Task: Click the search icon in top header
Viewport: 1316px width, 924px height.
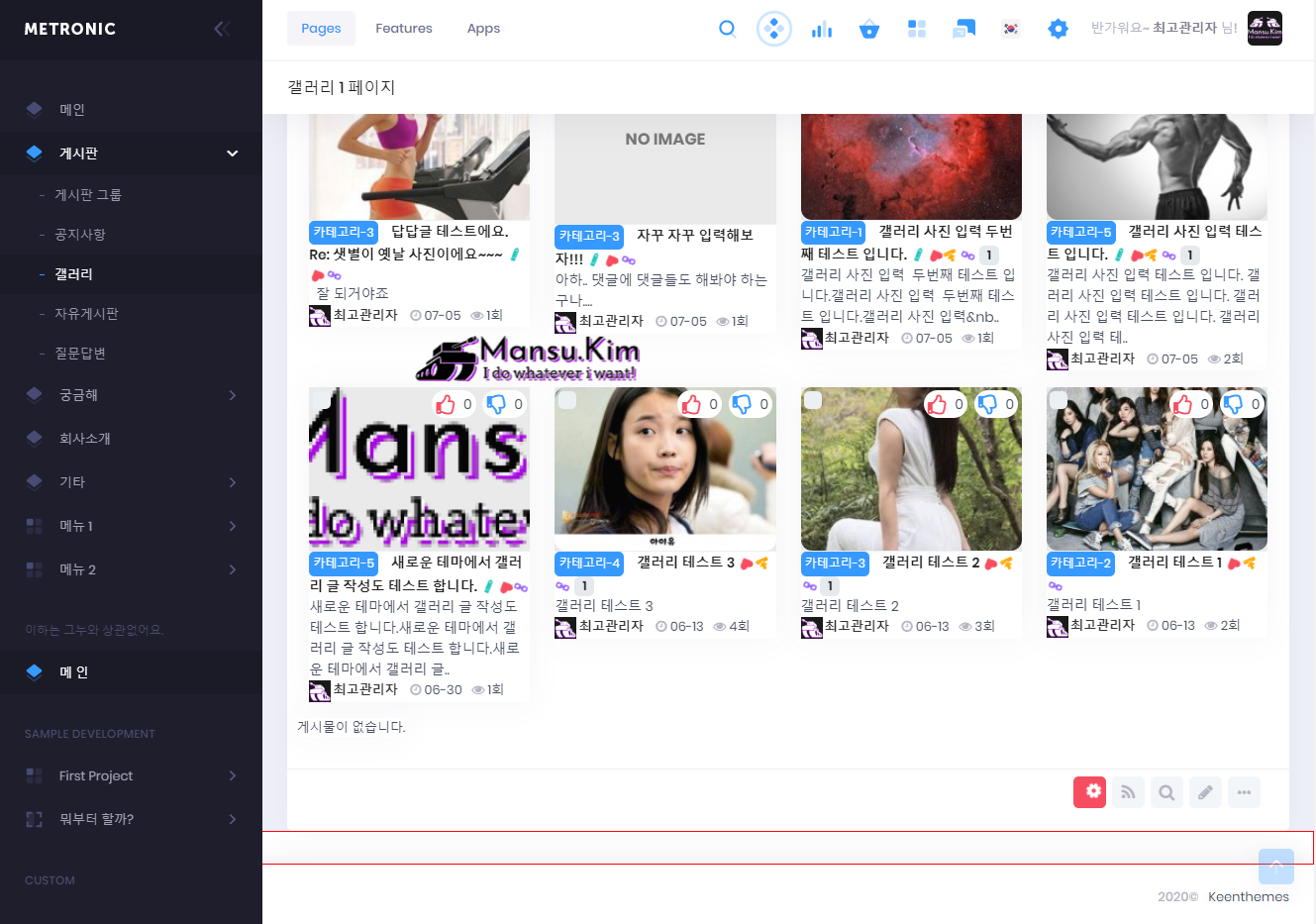Action: 727,29
